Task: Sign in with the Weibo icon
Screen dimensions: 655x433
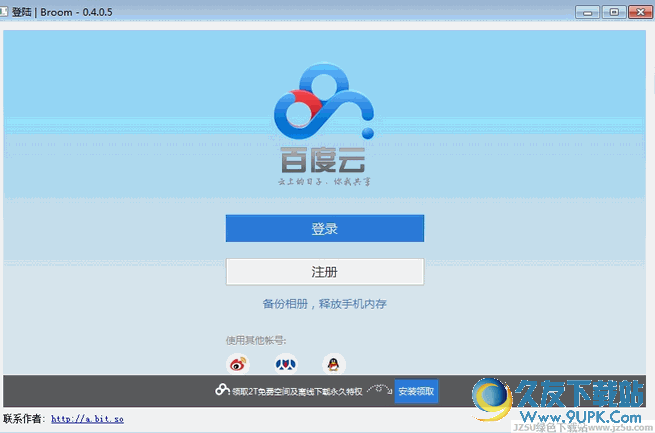Action: point(238,364)
